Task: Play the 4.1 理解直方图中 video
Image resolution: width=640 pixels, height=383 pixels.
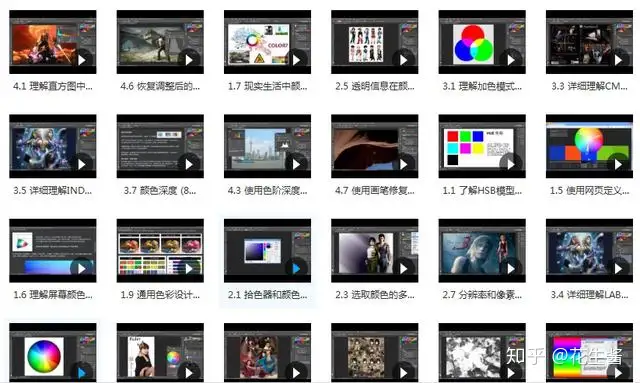Action: pos(82,60)
